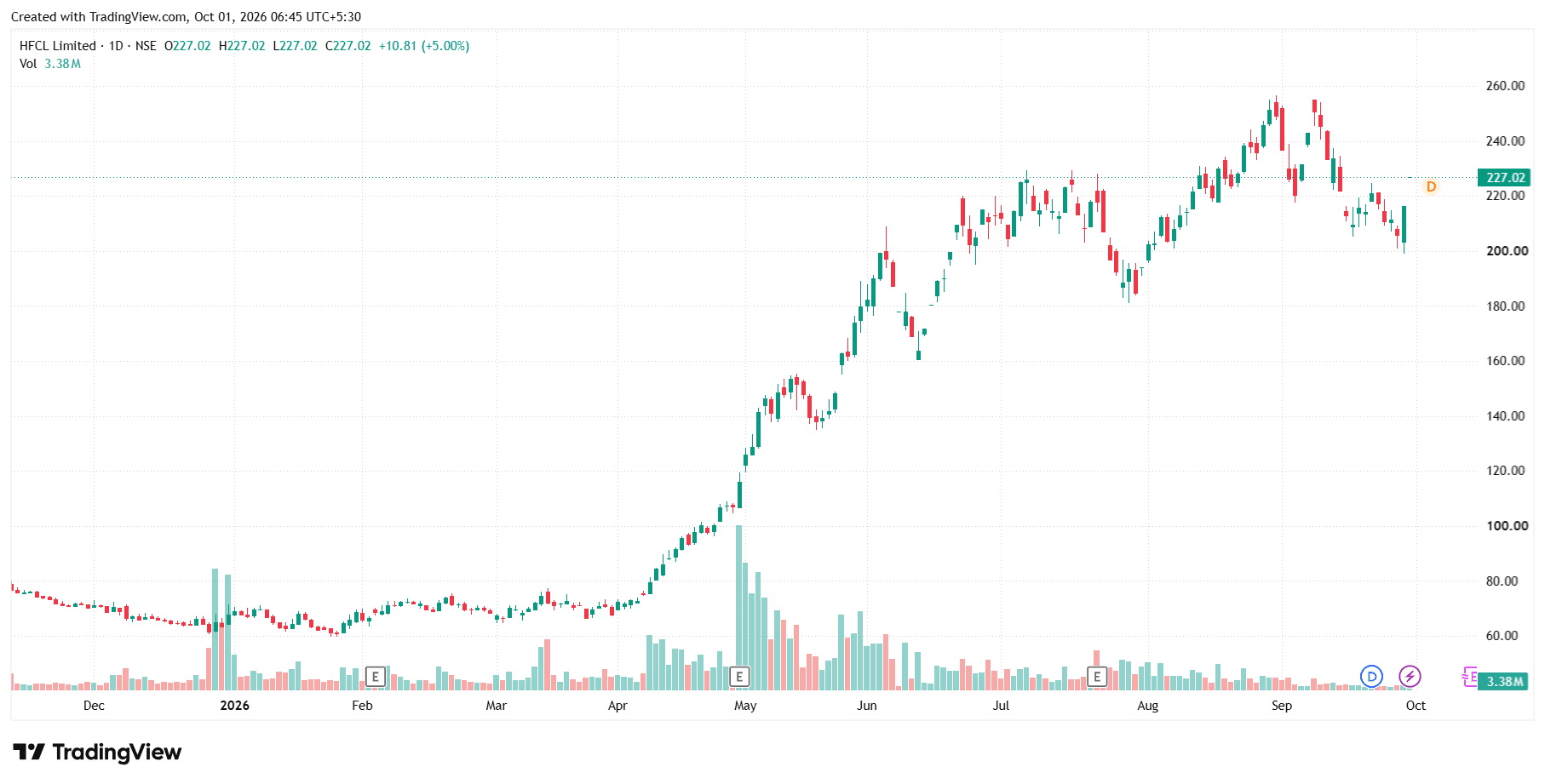This screenshot has width=1545, height=784.
Task: Click the +10.81 (+5.00%) change text
Action: [424, 46]
